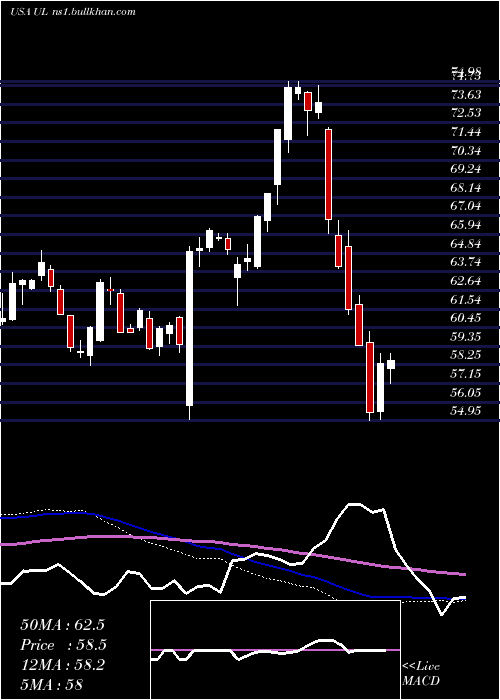Click the 58.25 price label
Image resolution: width=500 pixels, height=700 pixels.
coord(466,355)
